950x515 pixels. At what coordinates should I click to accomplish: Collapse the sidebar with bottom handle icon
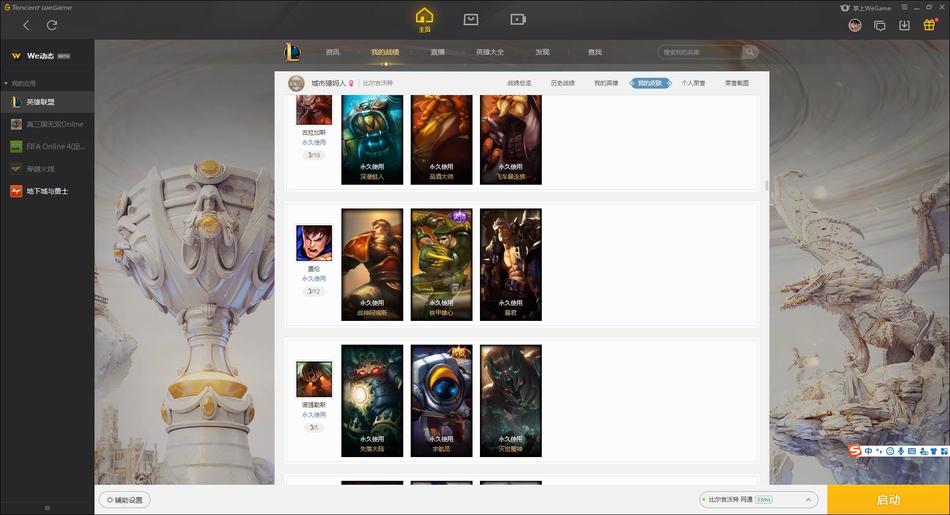click(47, 508)
